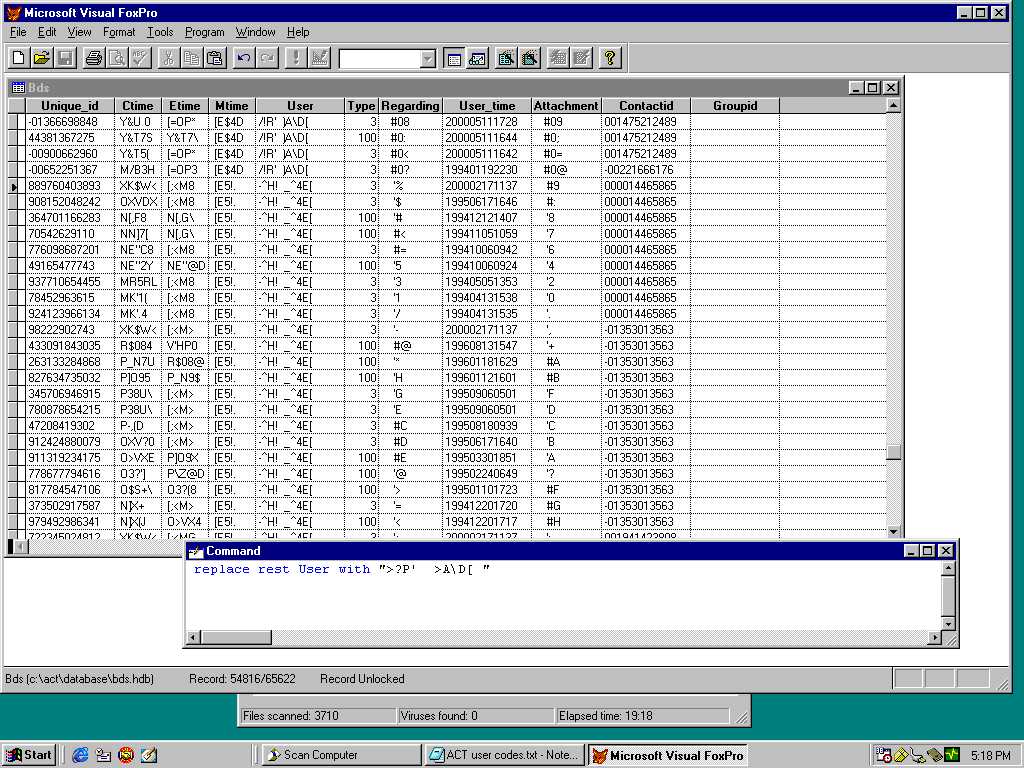Click the Open file folder icon

point(42,58)
